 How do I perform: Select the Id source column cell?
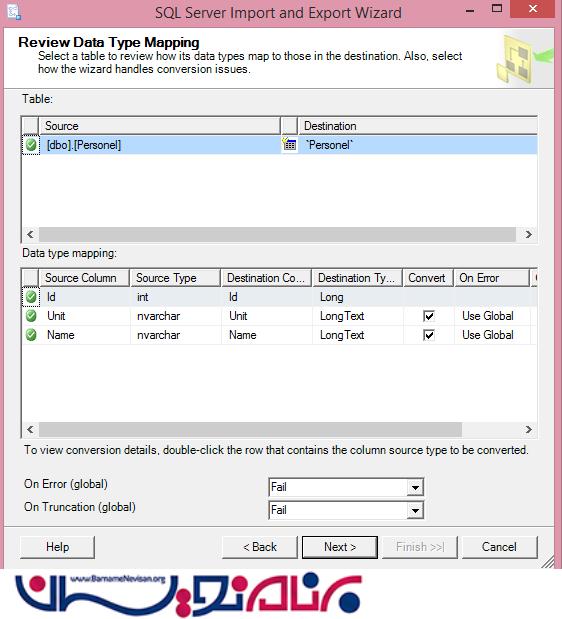[84, 297]
